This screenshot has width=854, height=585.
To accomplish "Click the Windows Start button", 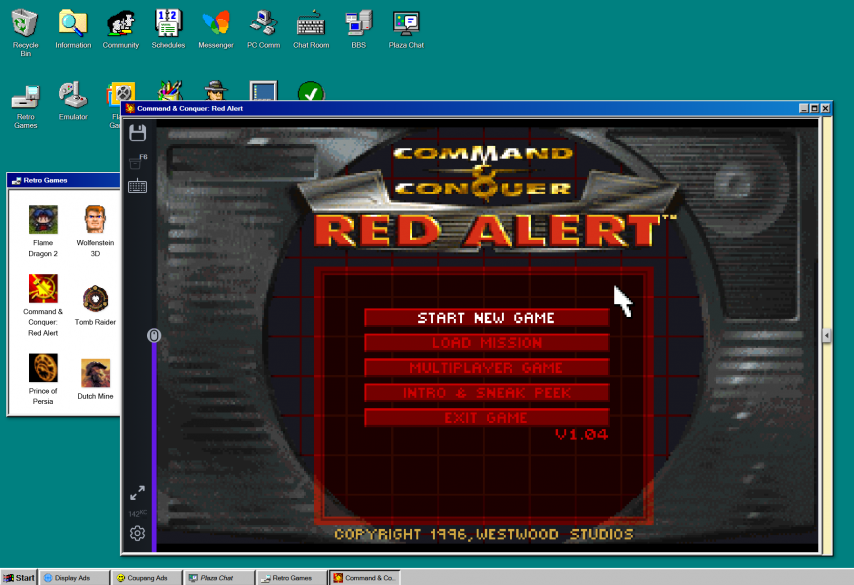I will (19, 577).
